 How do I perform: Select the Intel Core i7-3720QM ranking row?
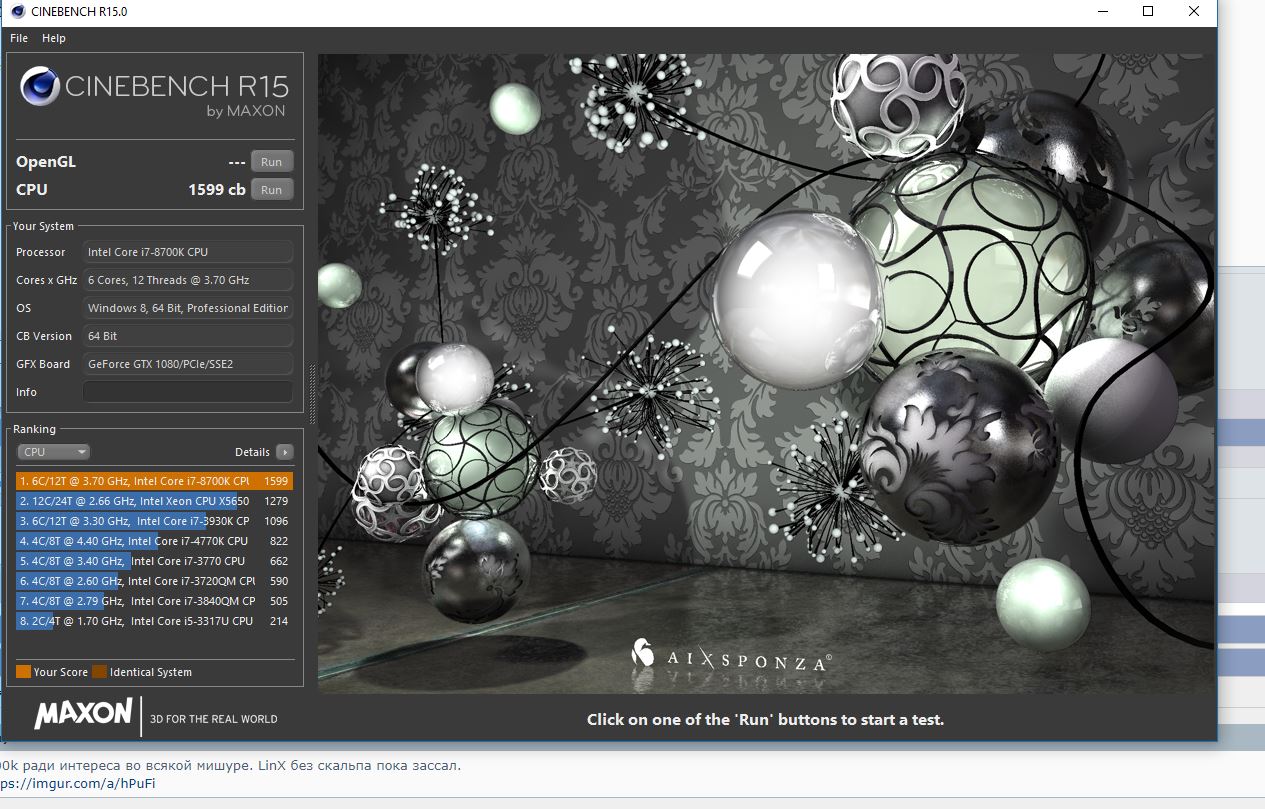pyautogui.click(x=155, y=581)
